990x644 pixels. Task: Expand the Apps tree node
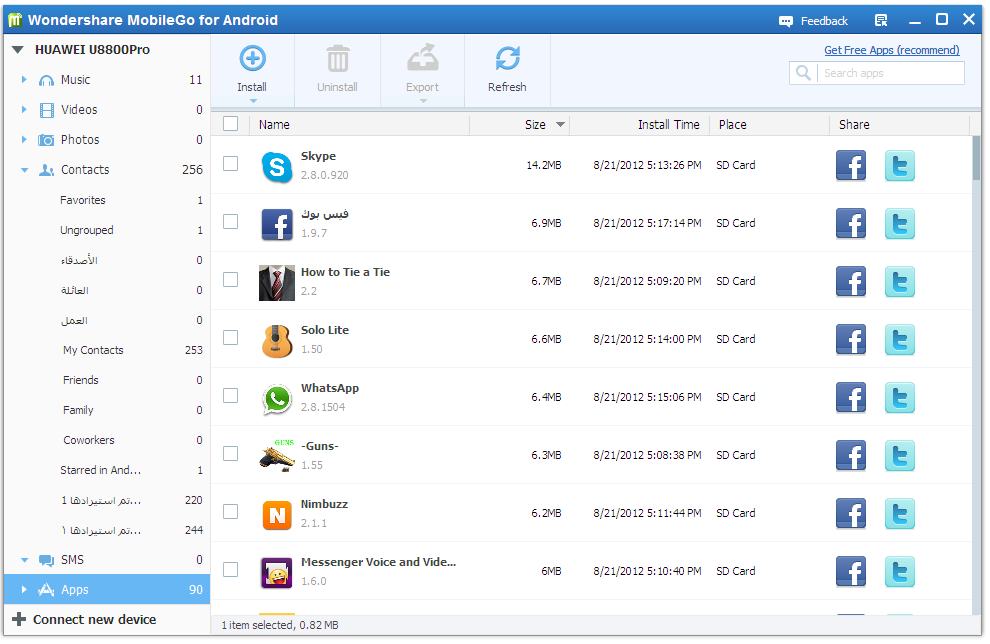tap(24, 590)
